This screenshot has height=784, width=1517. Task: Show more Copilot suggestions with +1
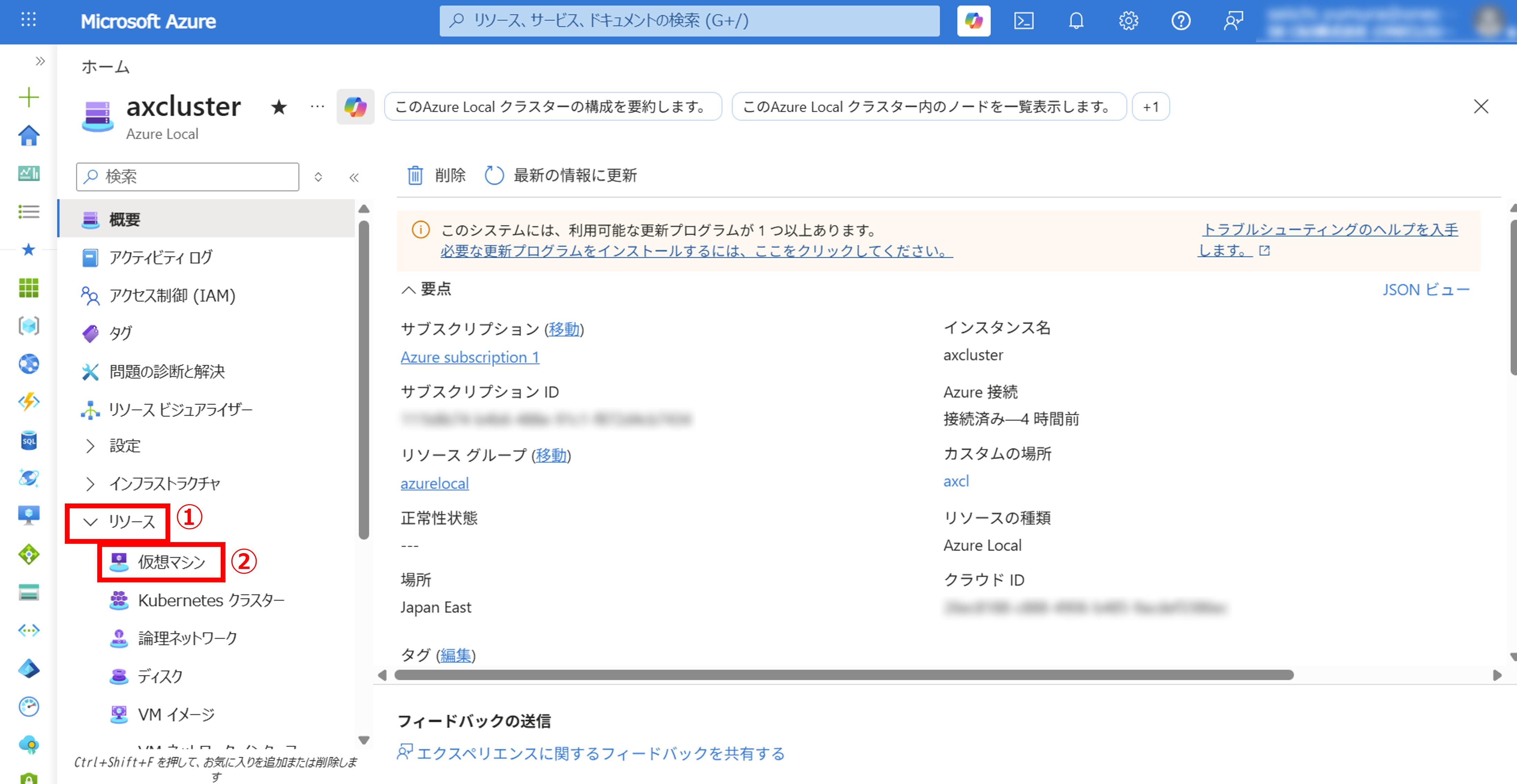click(x=1151, y=106)
